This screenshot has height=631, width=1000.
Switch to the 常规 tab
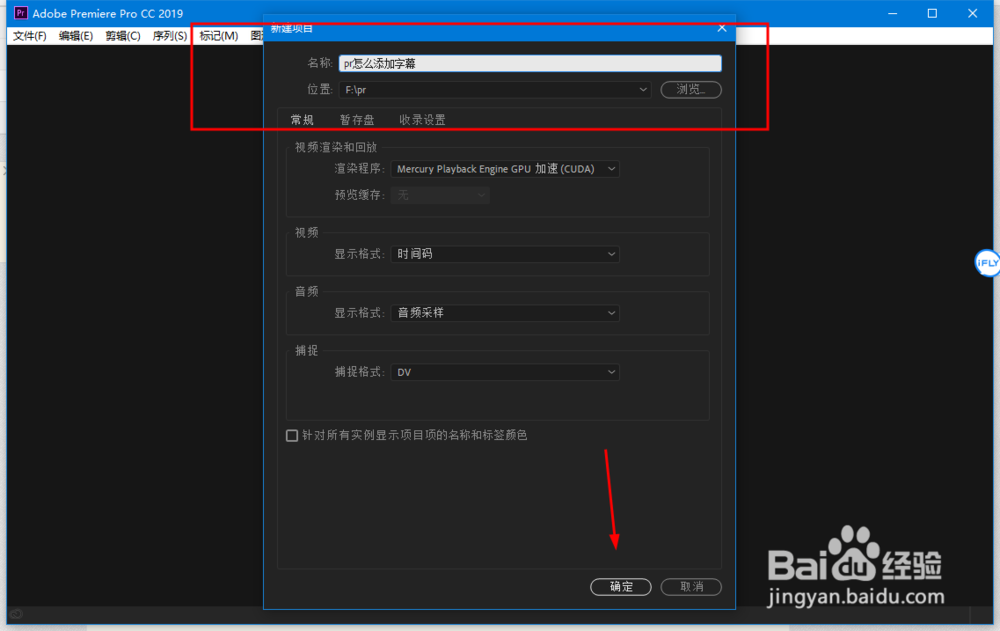[x=302, y=120]
